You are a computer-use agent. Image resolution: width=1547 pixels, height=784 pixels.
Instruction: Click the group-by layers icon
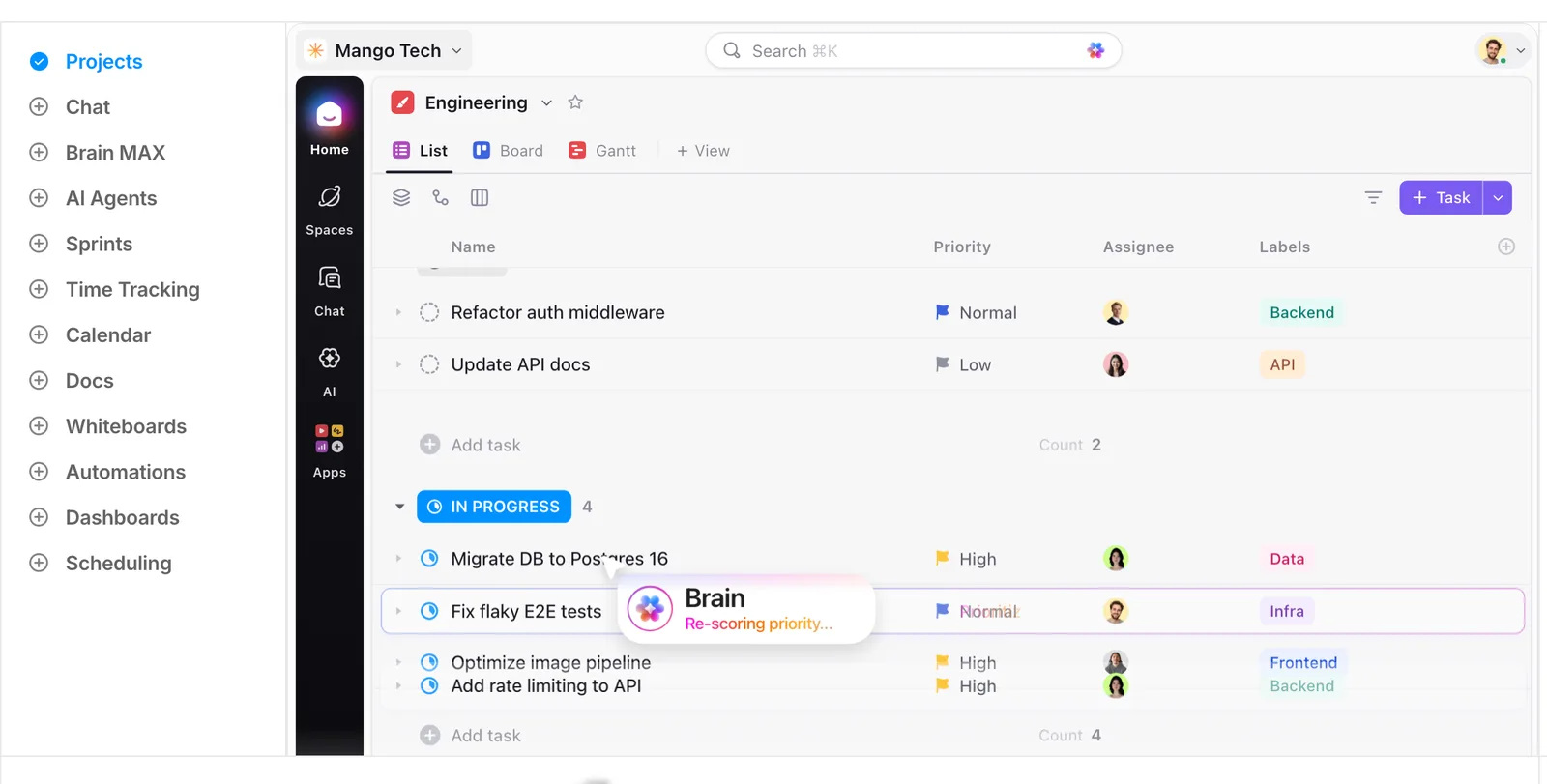point(401,197)
